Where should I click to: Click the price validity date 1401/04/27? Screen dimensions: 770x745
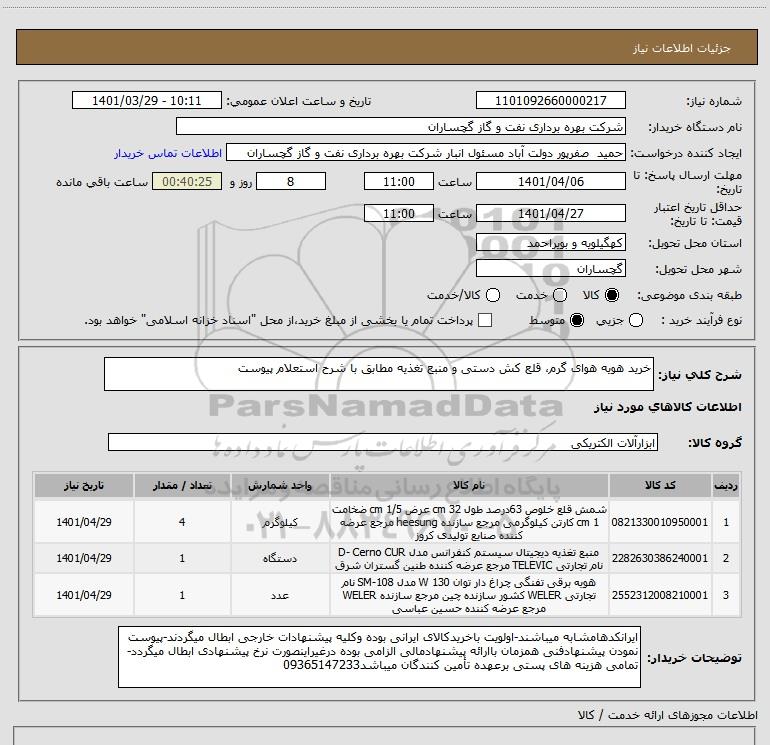(550, 213)
